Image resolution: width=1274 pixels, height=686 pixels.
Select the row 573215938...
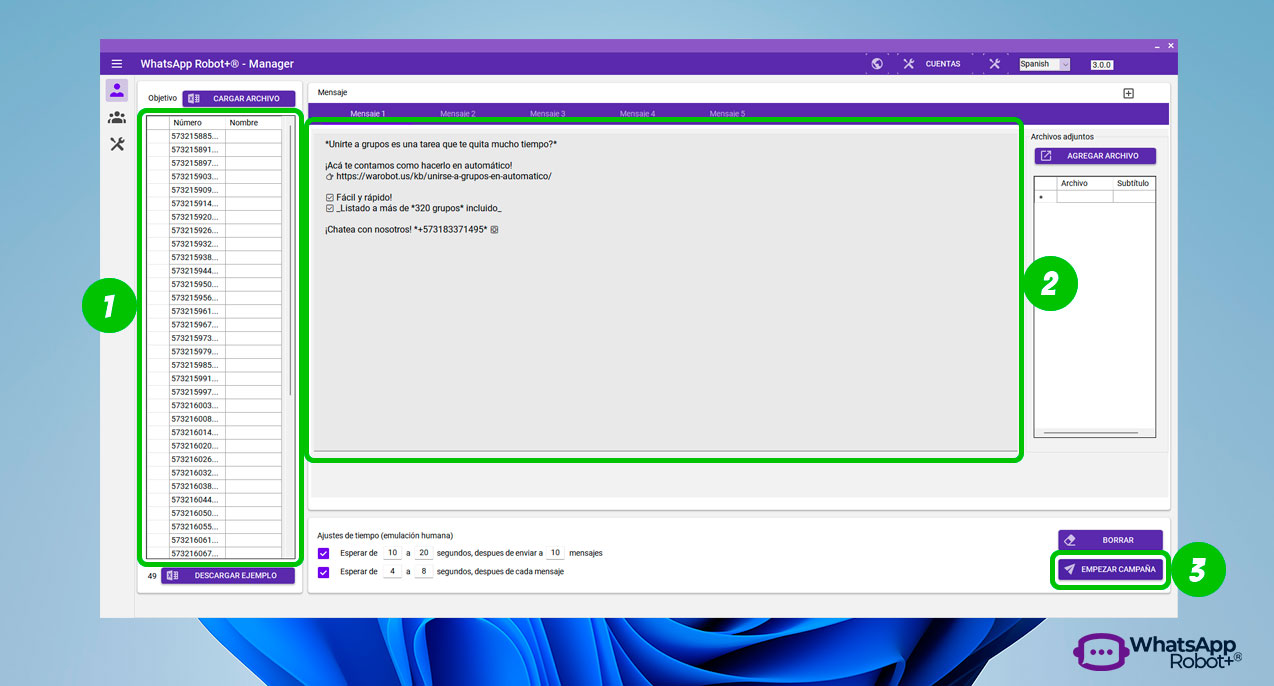[215, 258]
